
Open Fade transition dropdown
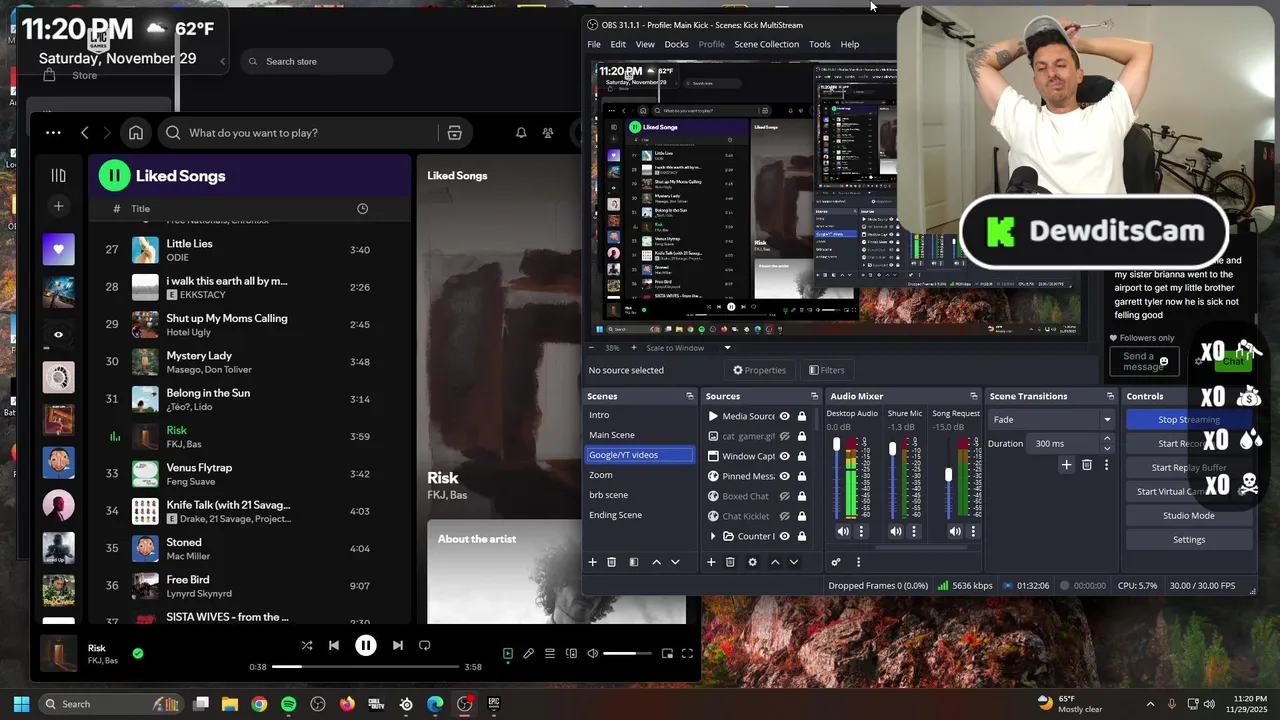pos(1051,420)
